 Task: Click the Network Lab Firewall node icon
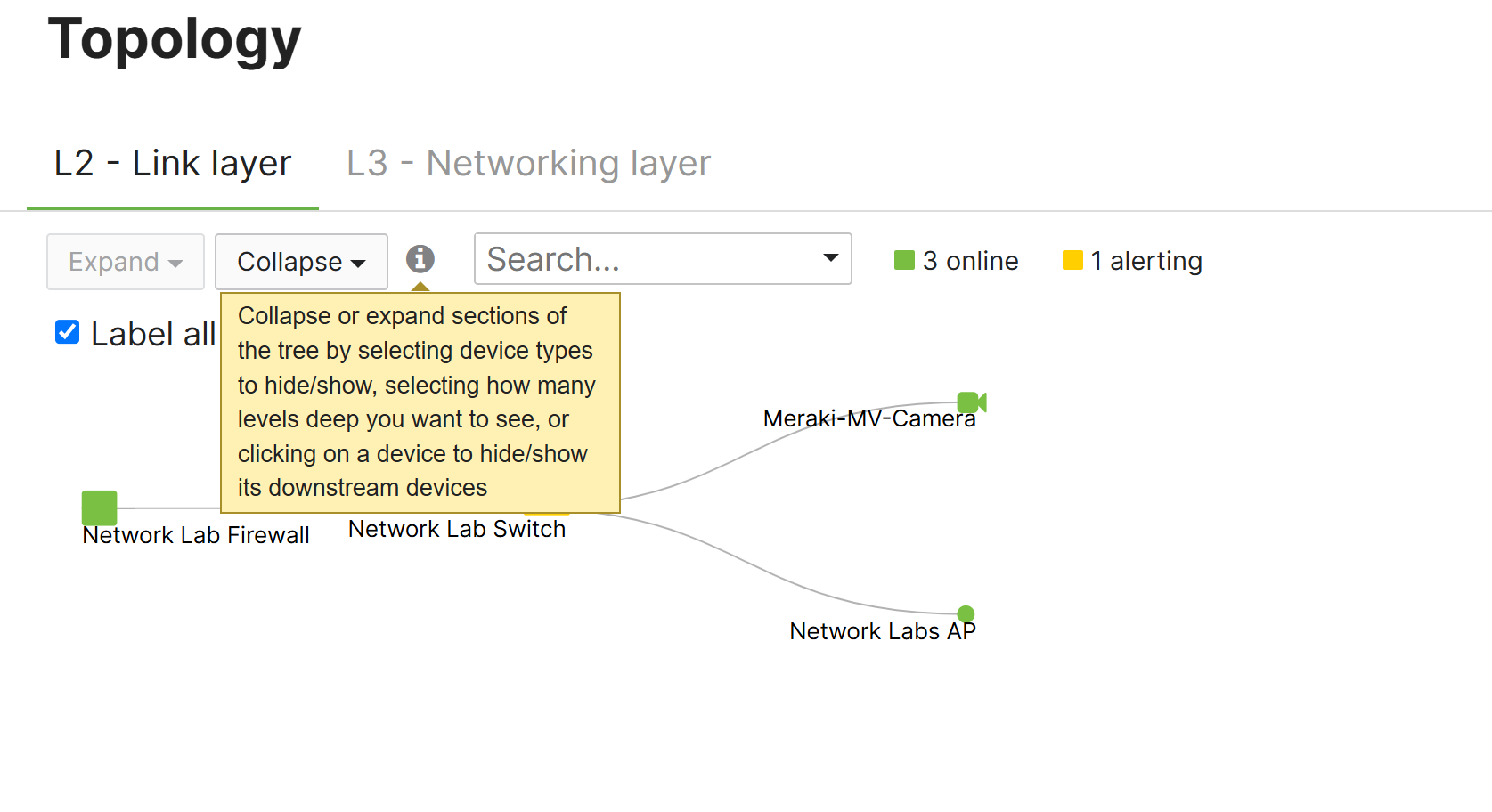[x=99, y=507]
